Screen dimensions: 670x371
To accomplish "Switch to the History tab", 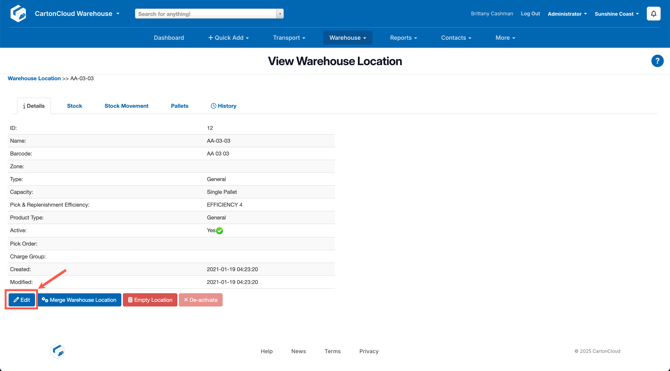I will [x=223, y=106].
